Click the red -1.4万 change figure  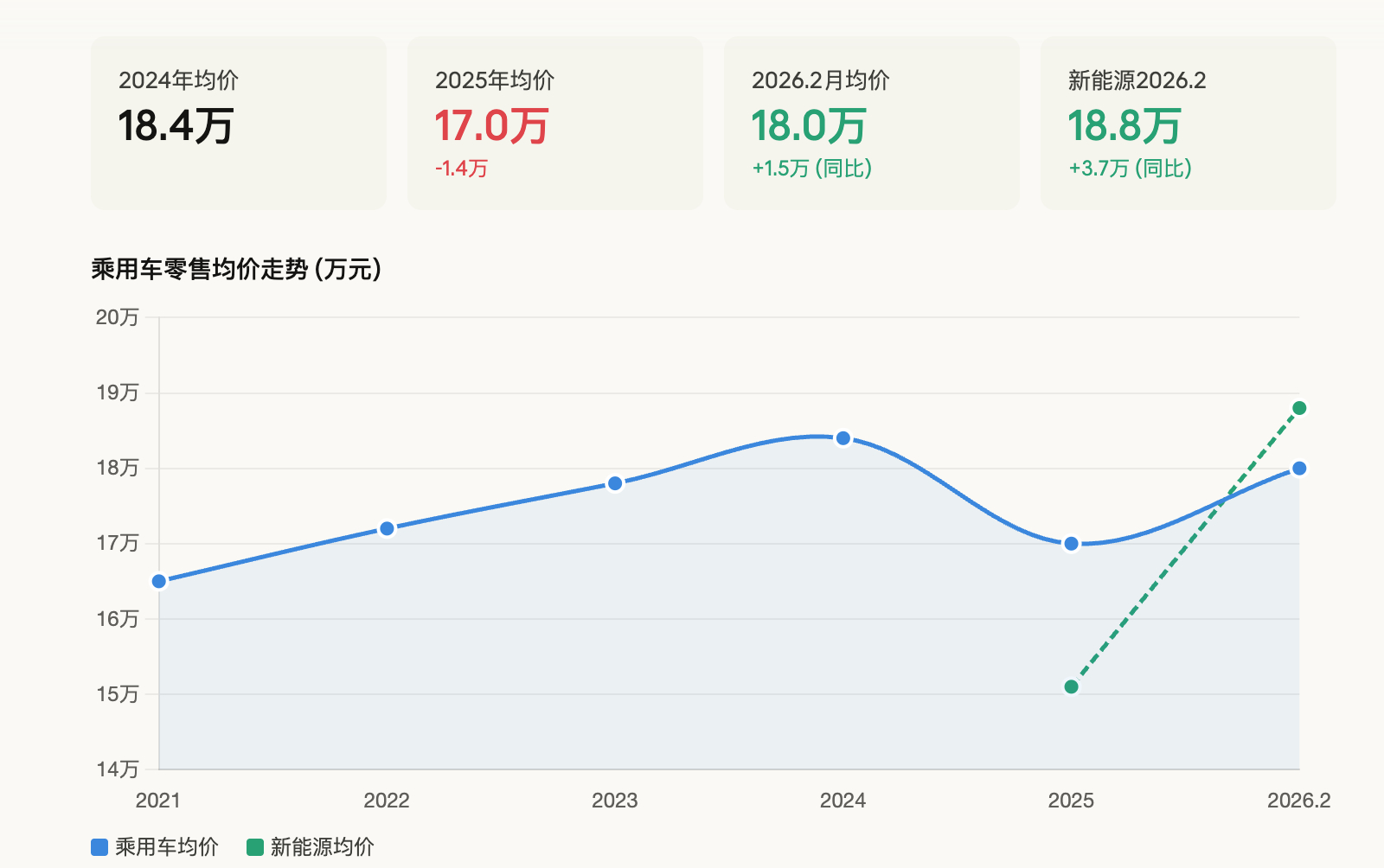(x=461, y=169)
